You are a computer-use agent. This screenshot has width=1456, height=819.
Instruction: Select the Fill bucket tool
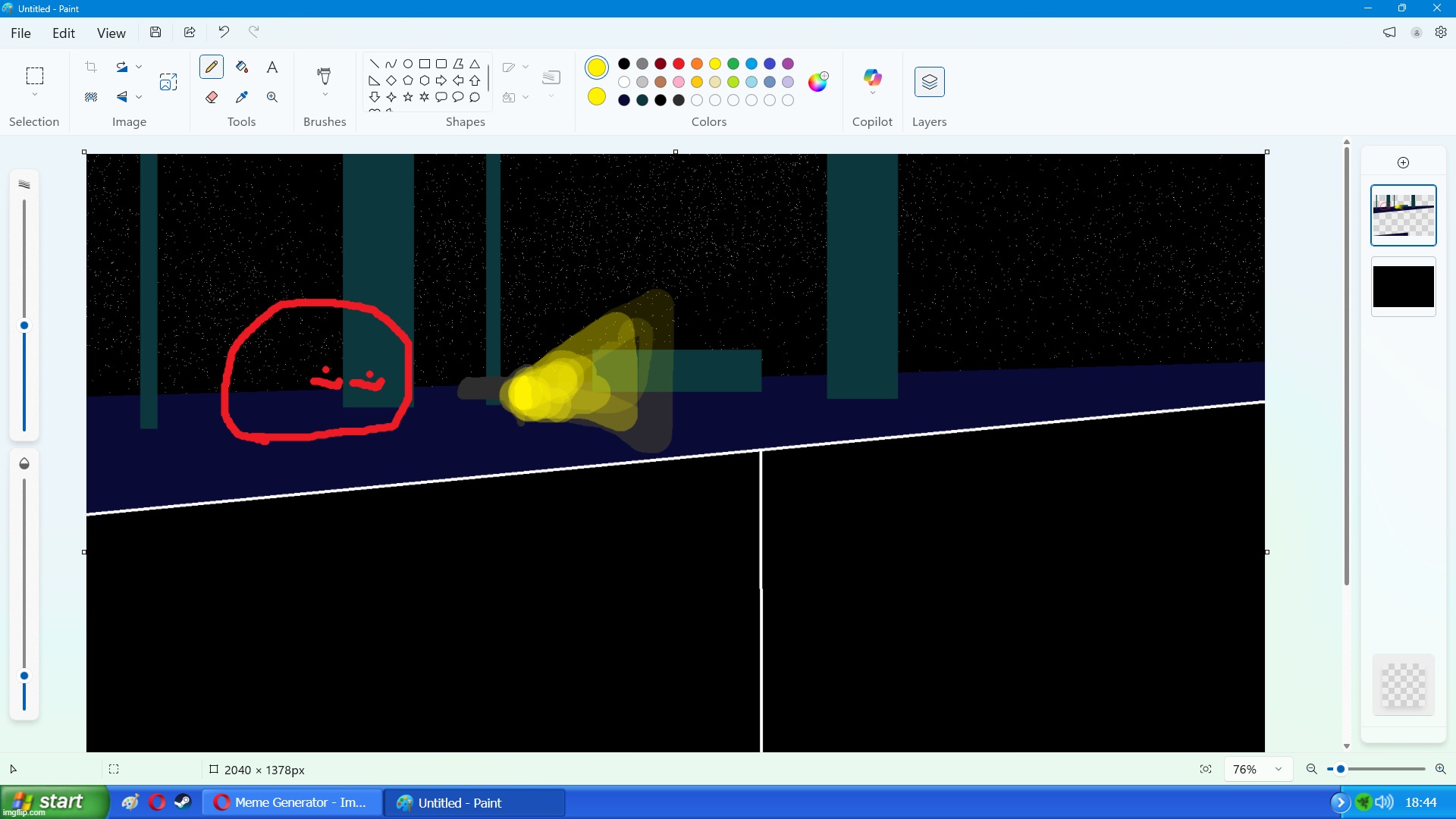[x=242, y=67]
